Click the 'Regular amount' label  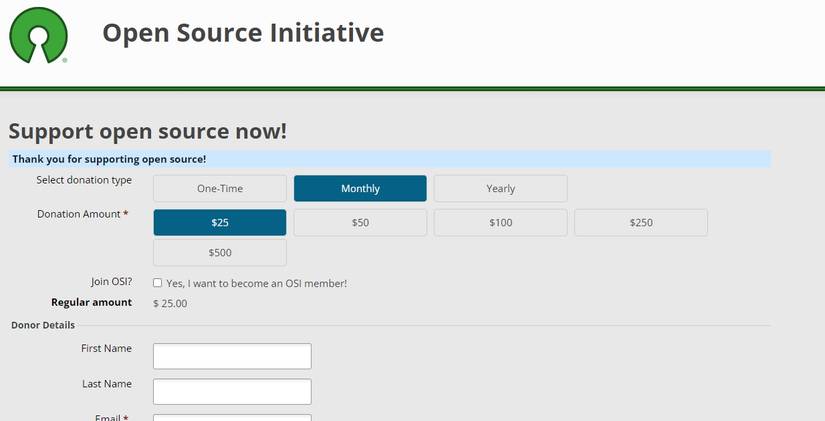pos(92,303)
